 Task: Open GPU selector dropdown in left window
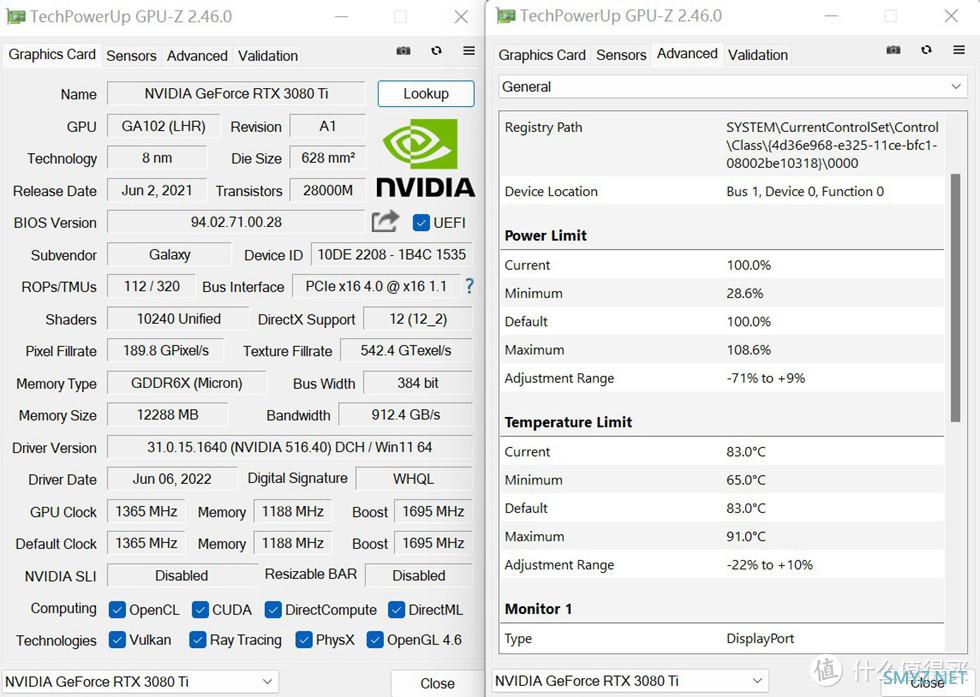(x=140, y=681)
